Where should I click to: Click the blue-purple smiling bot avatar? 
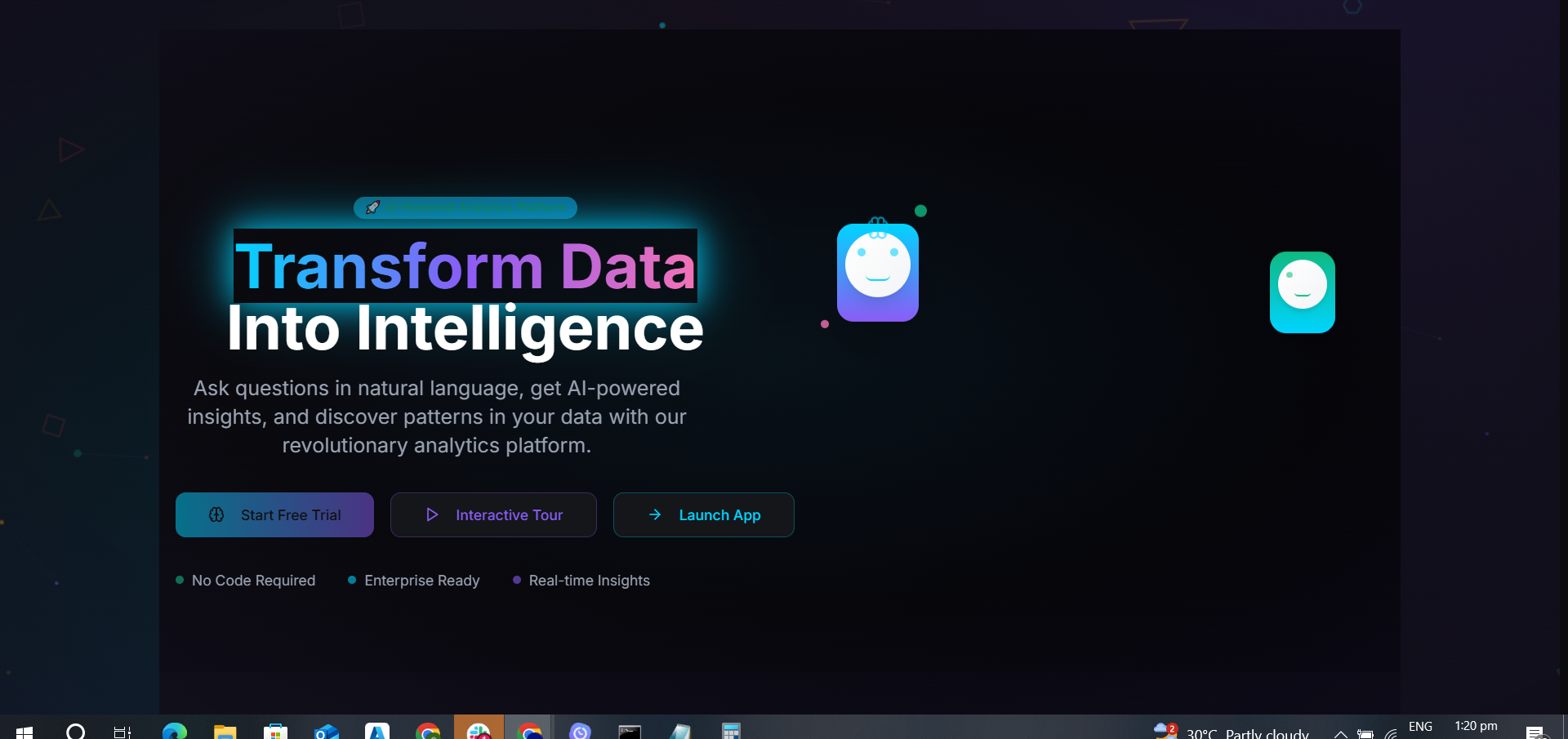tap(878, 273)
